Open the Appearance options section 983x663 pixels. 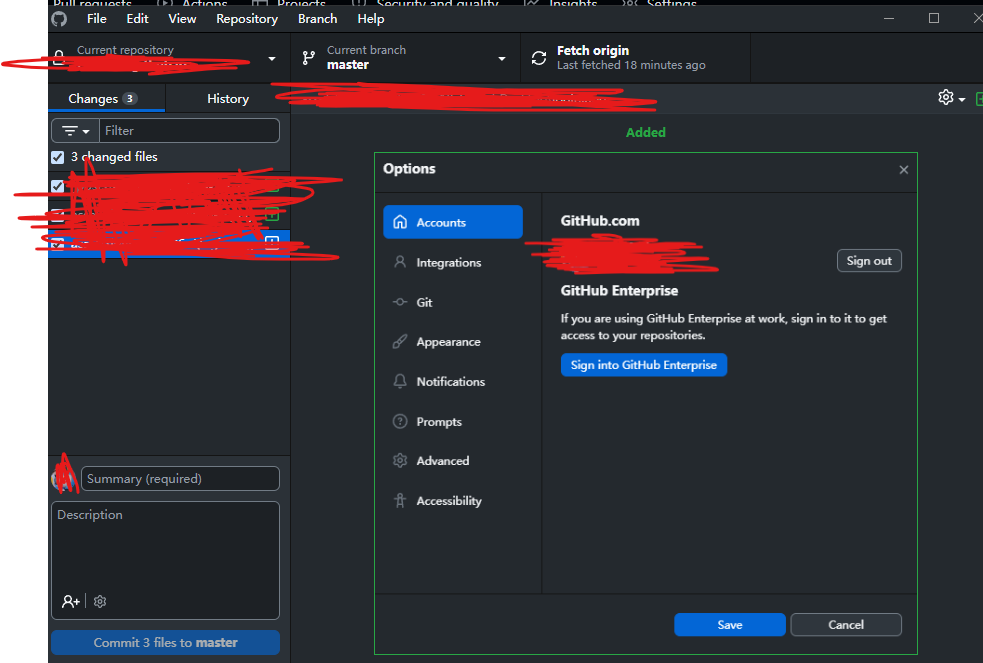click(453, 342)
